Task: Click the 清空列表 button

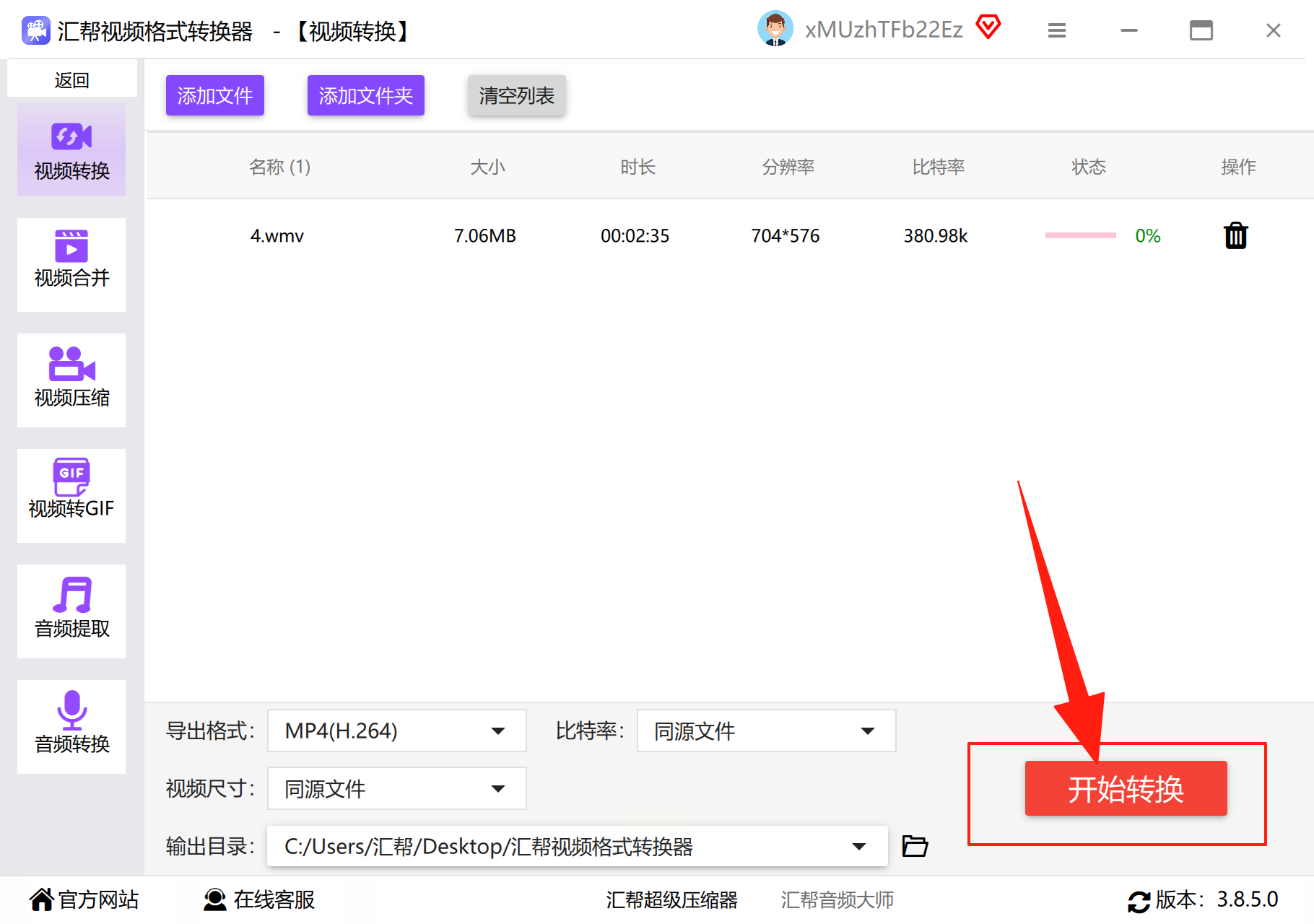Action: tap(516, 95)
